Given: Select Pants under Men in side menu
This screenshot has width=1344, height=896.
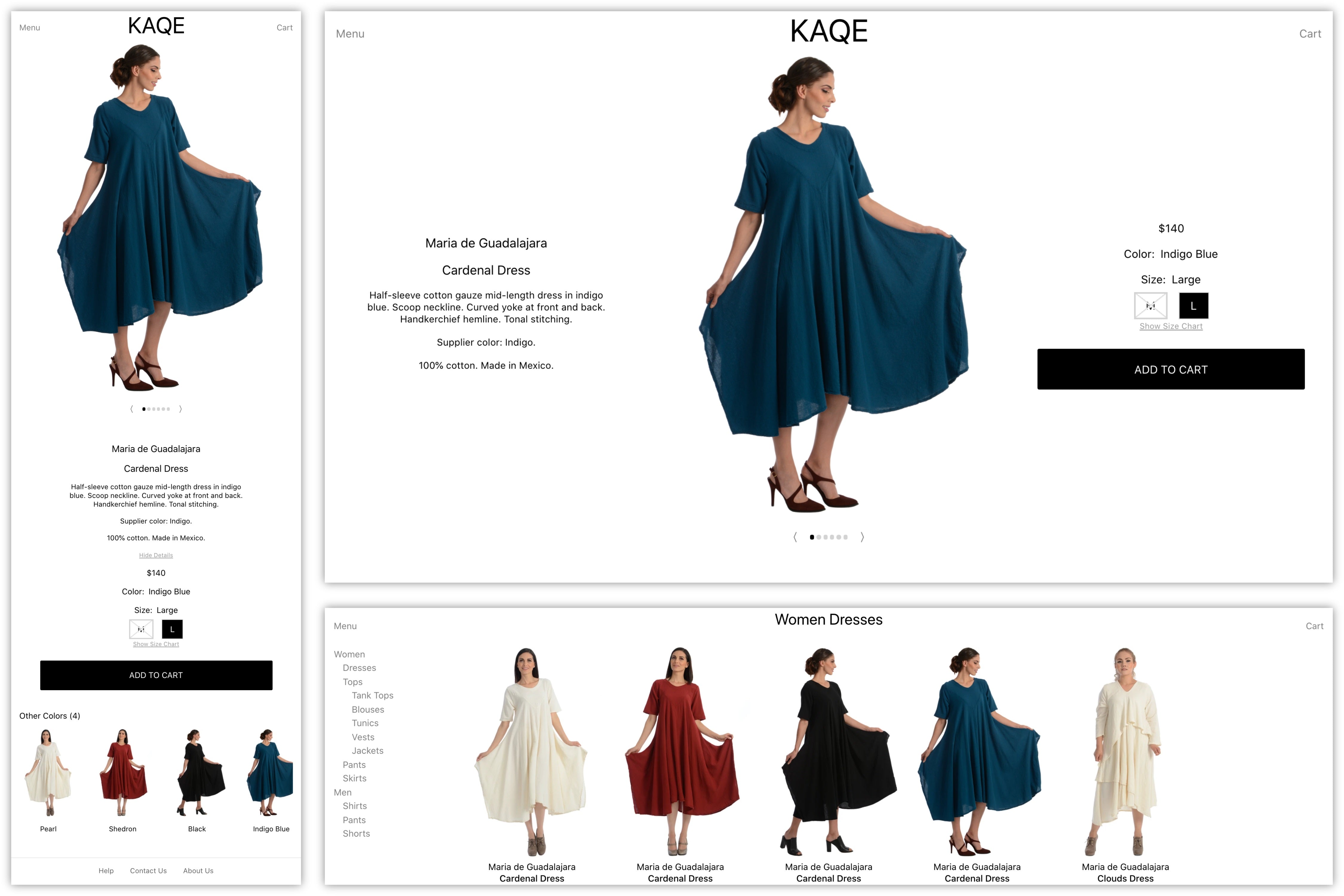Looking at the screenshot, I should [354, 820].
